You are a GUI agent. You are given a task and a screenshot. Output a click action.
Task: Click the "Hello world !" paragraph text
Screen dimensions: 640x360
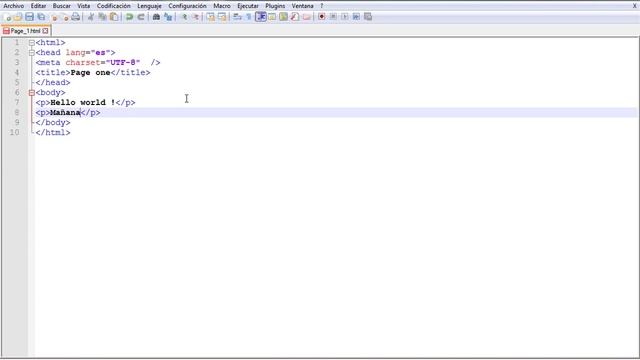tap(83, 102)
